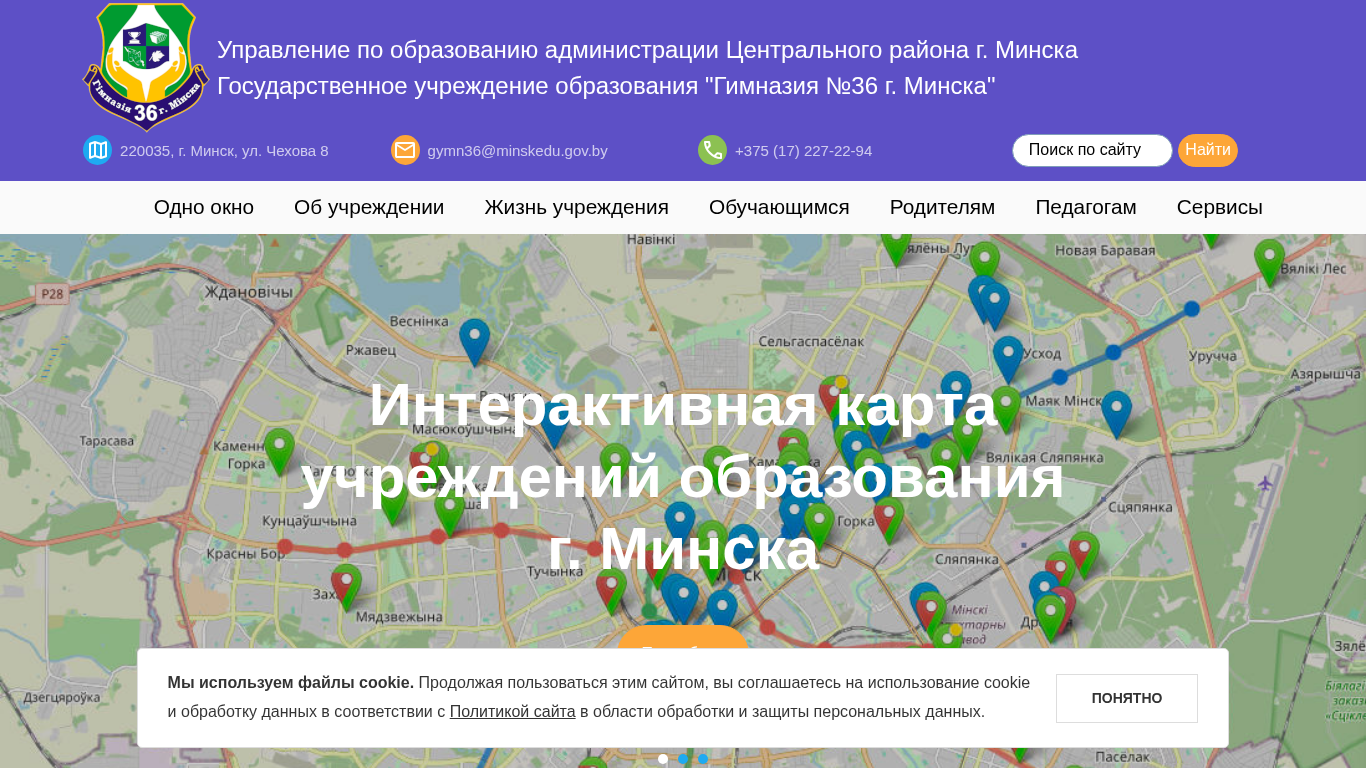
Task: Click the gymn36@minskedu.gov.by email address
Action: [517, 151]
